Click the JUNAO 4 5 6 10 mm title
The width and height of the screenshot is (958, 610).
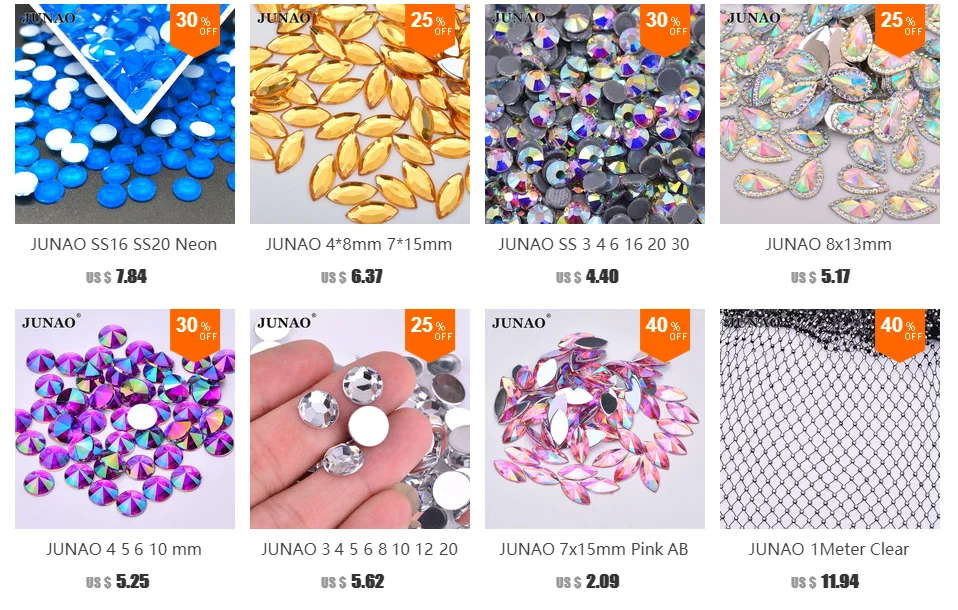tap(124, 549)
